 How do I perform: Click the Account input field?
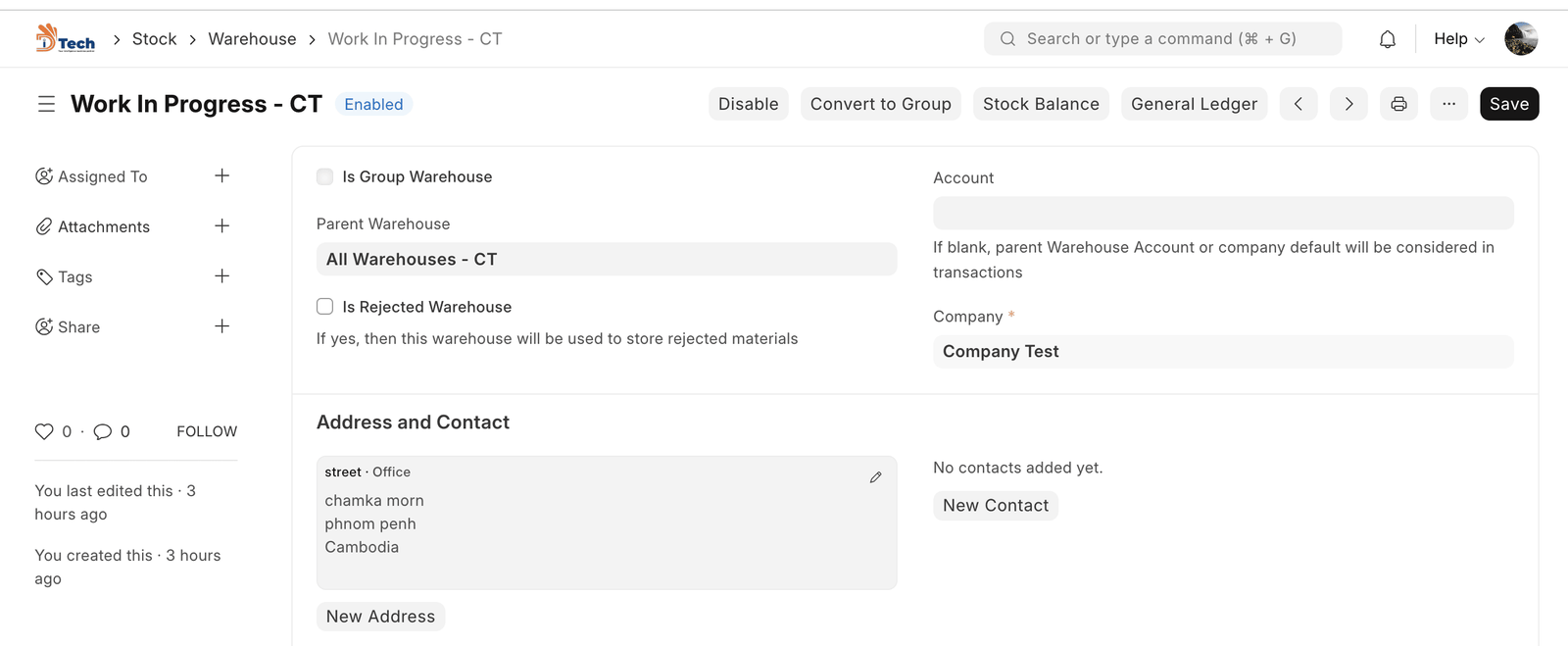pos(1222,214)
